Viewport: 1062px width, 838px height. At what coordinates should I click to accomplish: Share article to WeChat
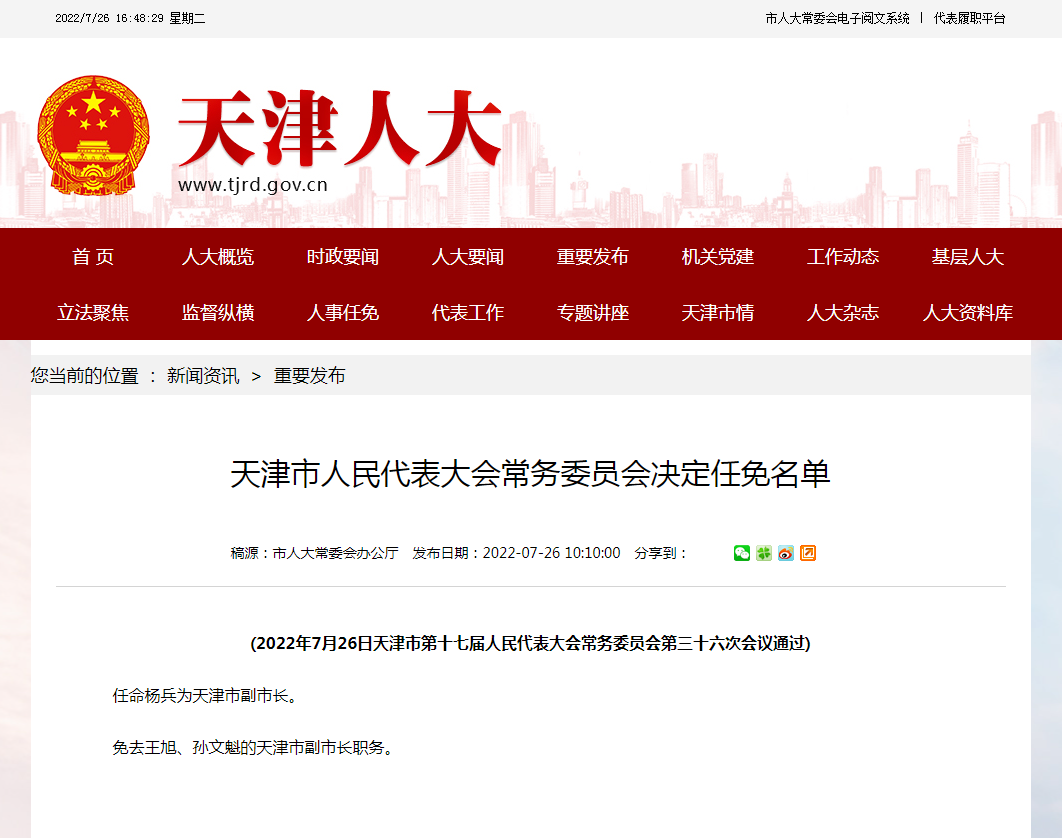[741, 553]
